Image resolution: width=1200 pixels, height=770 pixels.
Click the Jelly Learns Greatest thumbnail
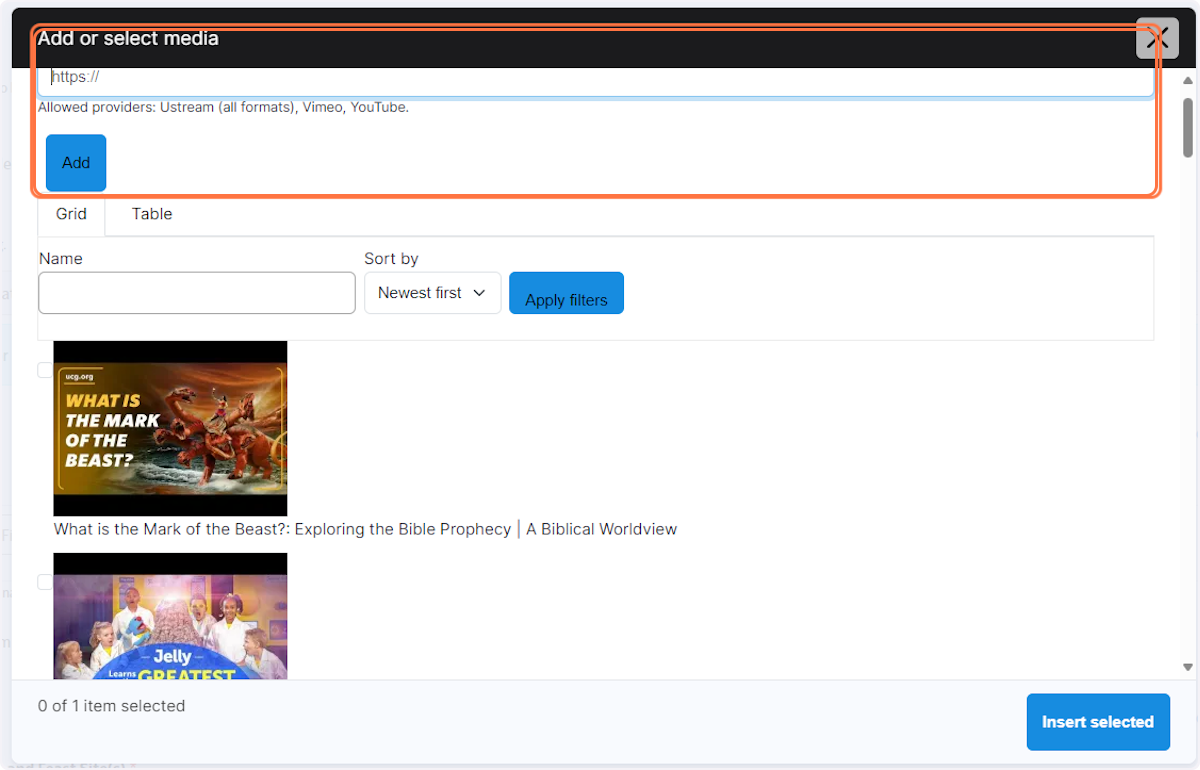(170, 620)
